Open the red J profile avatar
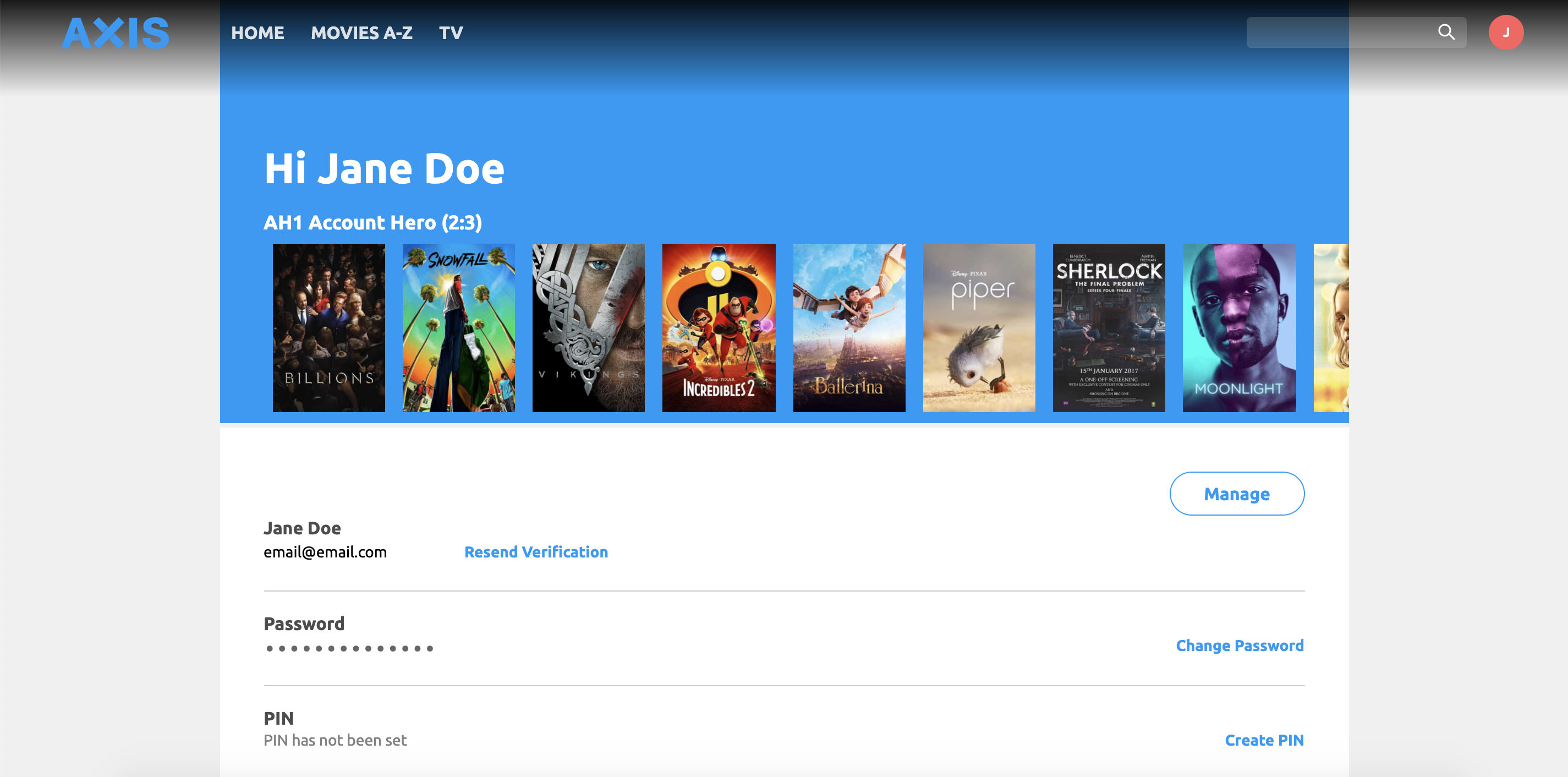1568x777 pixels. pyautogui.click(x=1506, y=32)
